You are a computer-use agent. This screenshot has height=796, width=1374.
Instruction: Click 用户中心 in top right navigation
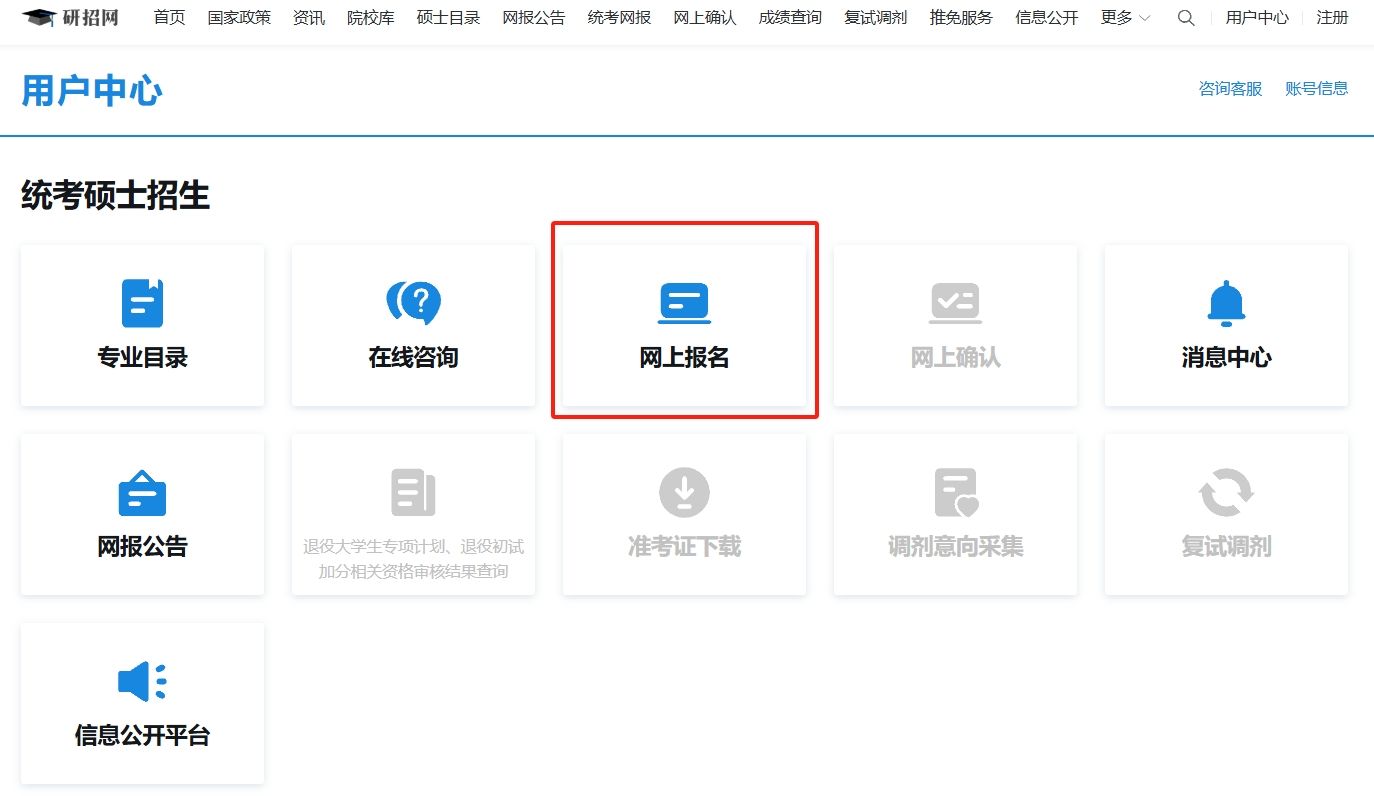click(x=1257, y=18)
